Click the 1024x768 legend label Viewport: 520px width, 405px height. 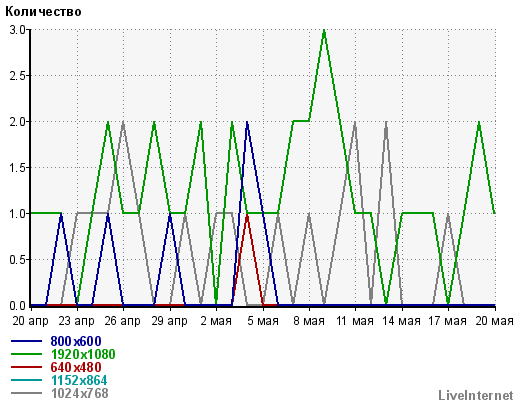(79, 393)
